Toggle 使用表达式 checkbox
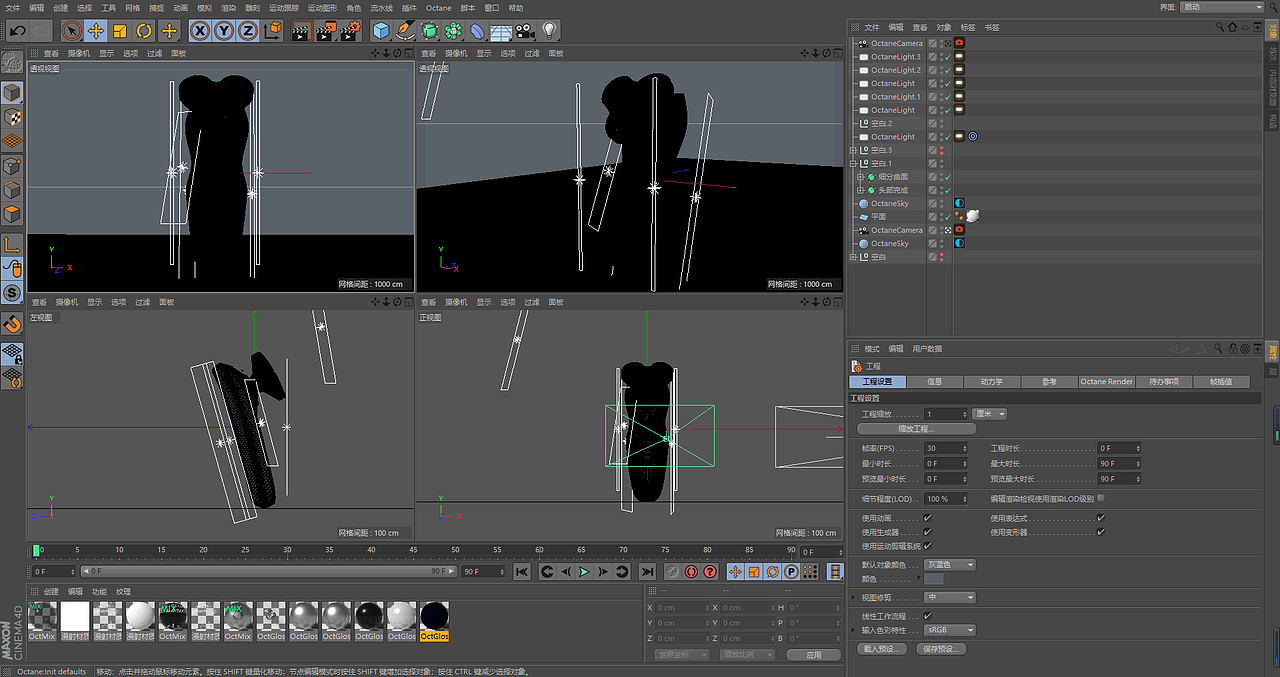The height and width of the screenshot is (677, 1280). click(x=1101, y=519)
